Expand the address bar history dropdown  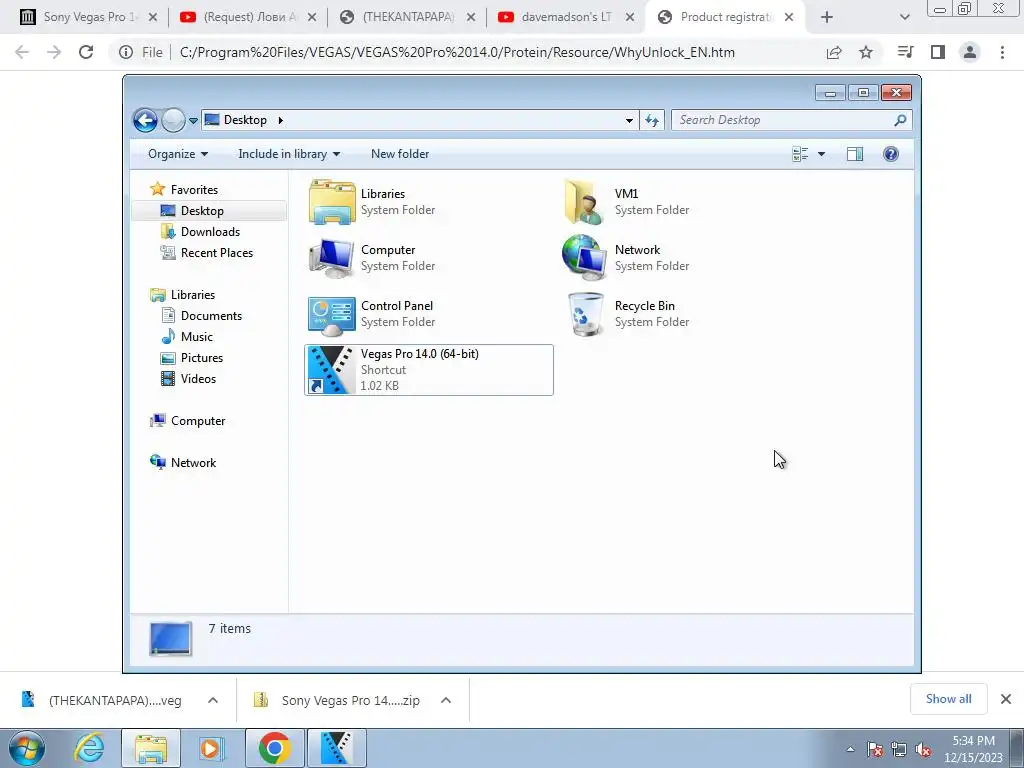(x=629, y=120)
